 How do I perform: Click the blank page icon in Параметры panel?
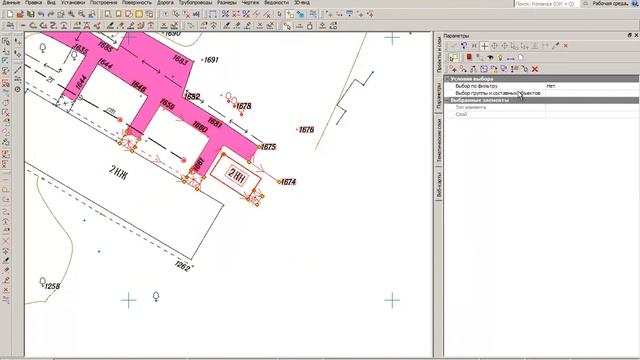521,58
